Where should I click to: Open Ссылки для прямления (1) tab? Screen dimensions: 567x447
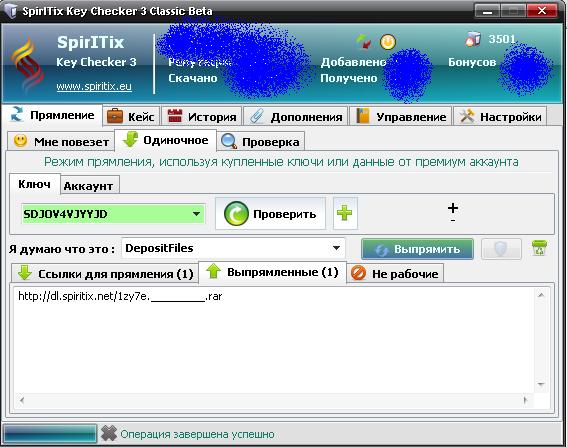coord(105,273)
